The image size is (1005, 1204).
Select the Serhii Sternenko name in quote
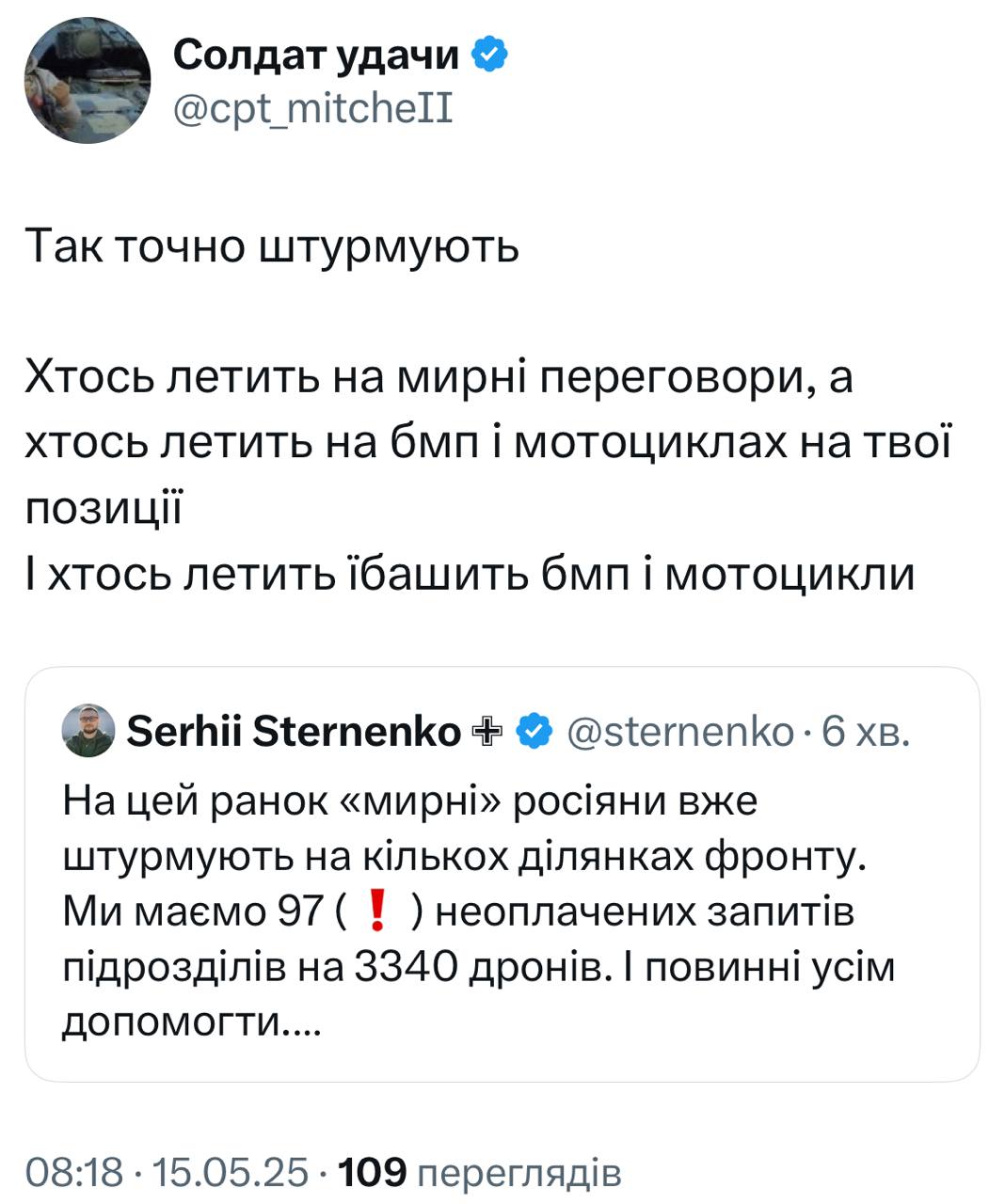coord(294,731)
